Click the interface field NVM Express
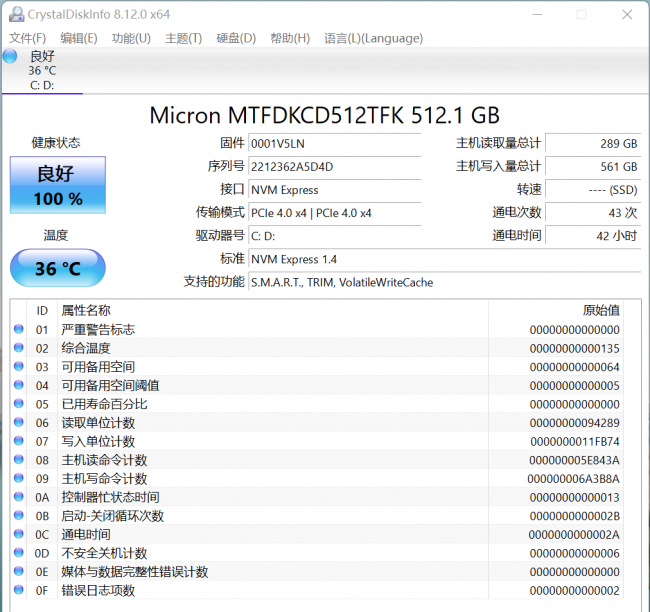 [x=335, y=190]
